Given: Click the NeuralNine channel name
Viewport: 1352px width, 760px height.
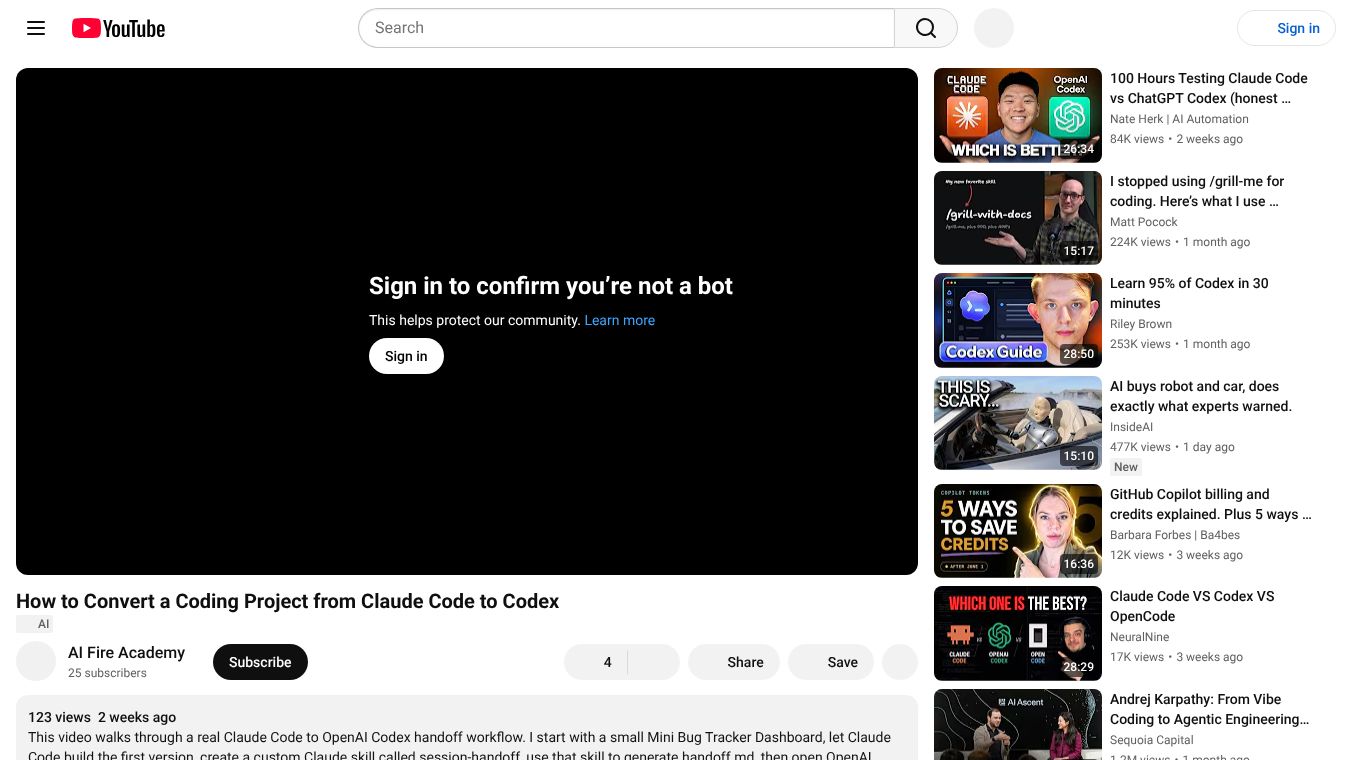Looking at the screenshot, I should point(1140,637).
